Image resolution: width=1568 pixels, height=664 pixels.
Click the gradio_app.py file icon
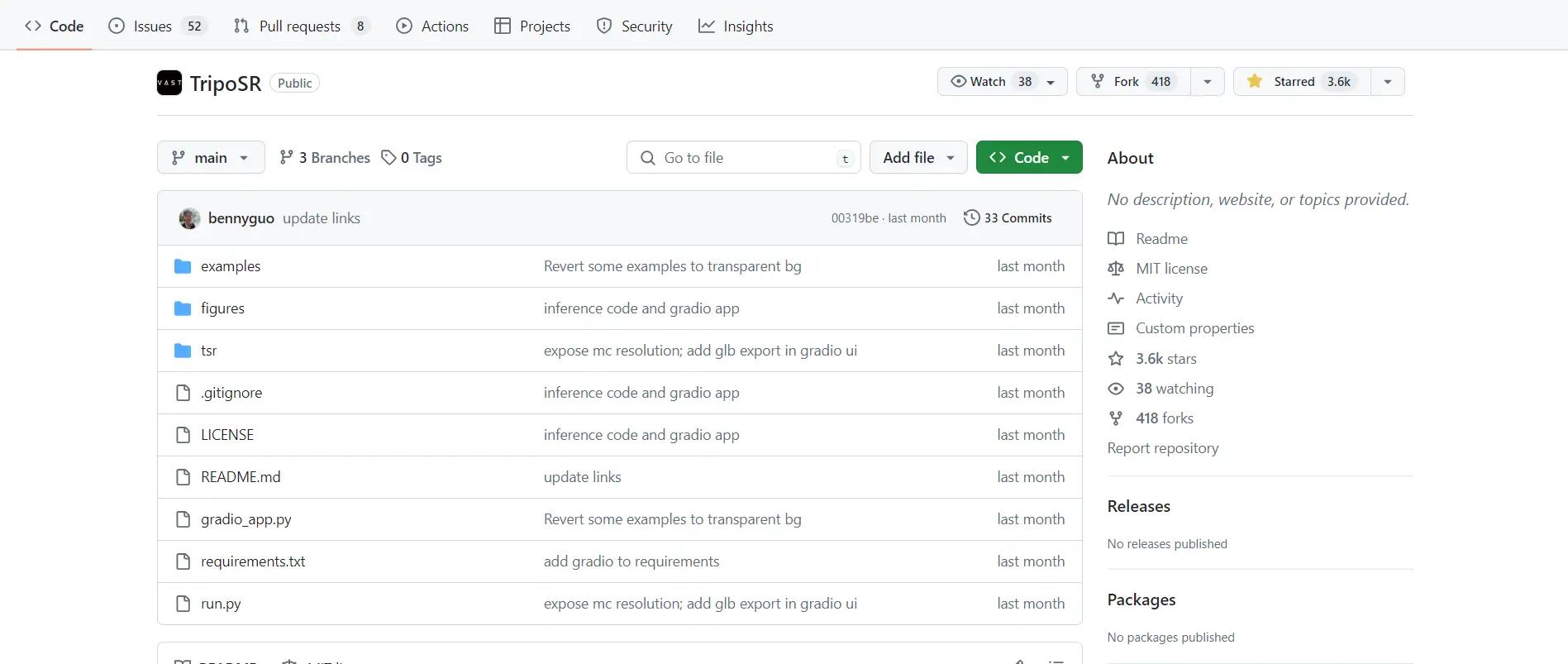[183, 519]
